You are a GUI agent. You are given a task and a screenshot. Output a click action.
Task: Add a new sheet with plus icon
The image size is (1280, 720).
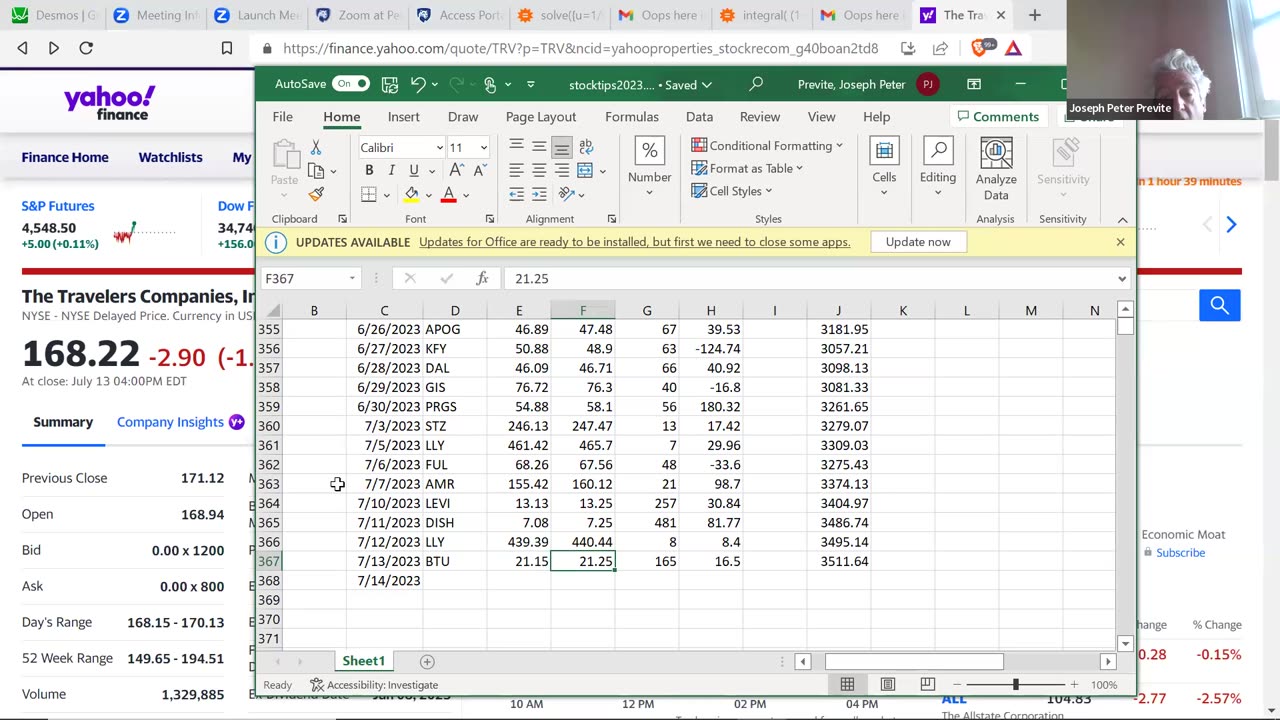tap(427, 661)
